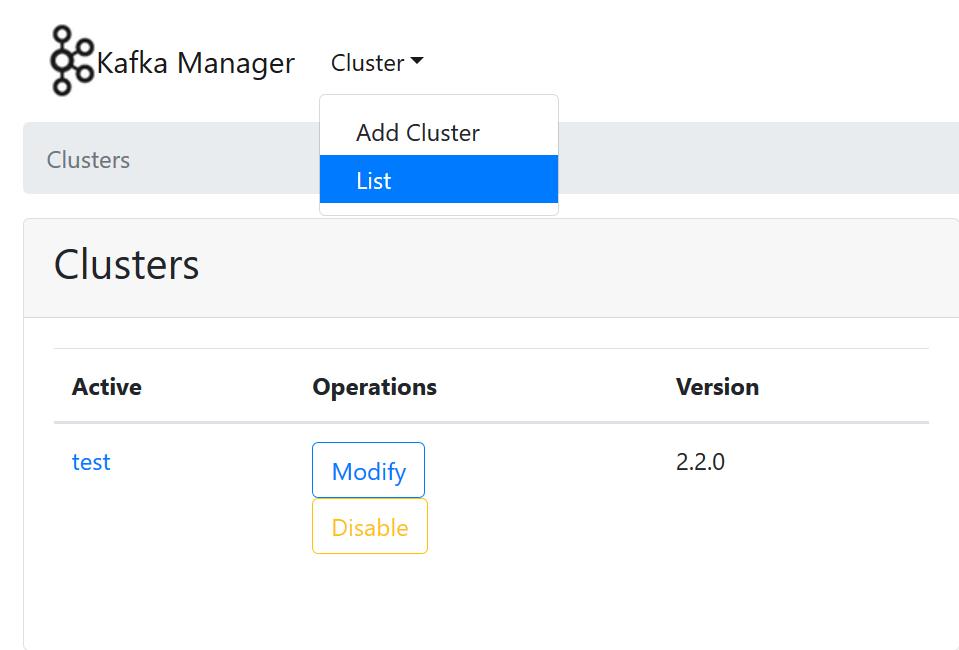Viewport: 959px width, 650px height.
Task: Click the Active column header
Action: 106,387
